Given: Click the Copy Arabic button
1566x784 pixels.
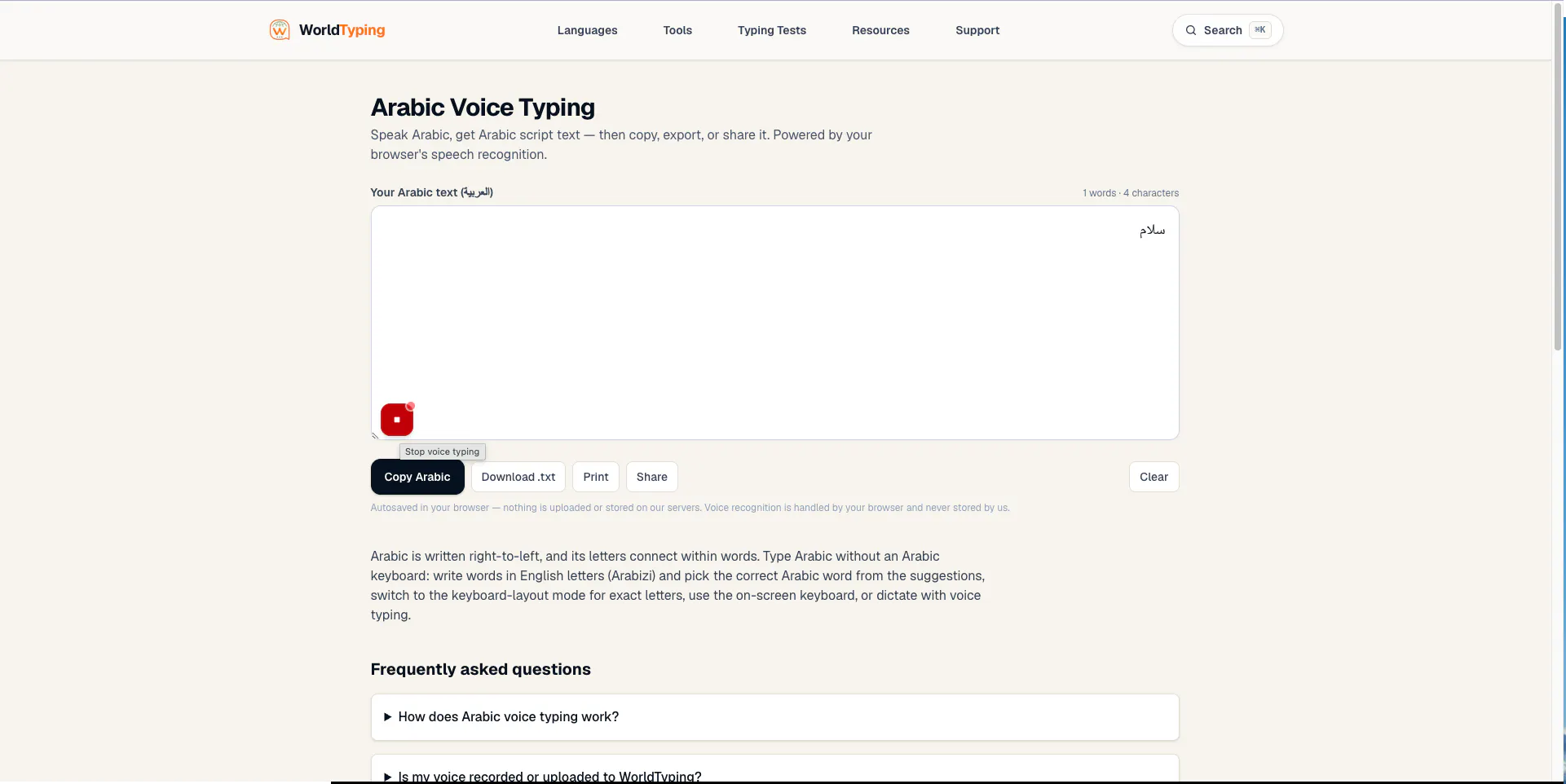Looking at the screenshot, I should (x=417, y=477).
